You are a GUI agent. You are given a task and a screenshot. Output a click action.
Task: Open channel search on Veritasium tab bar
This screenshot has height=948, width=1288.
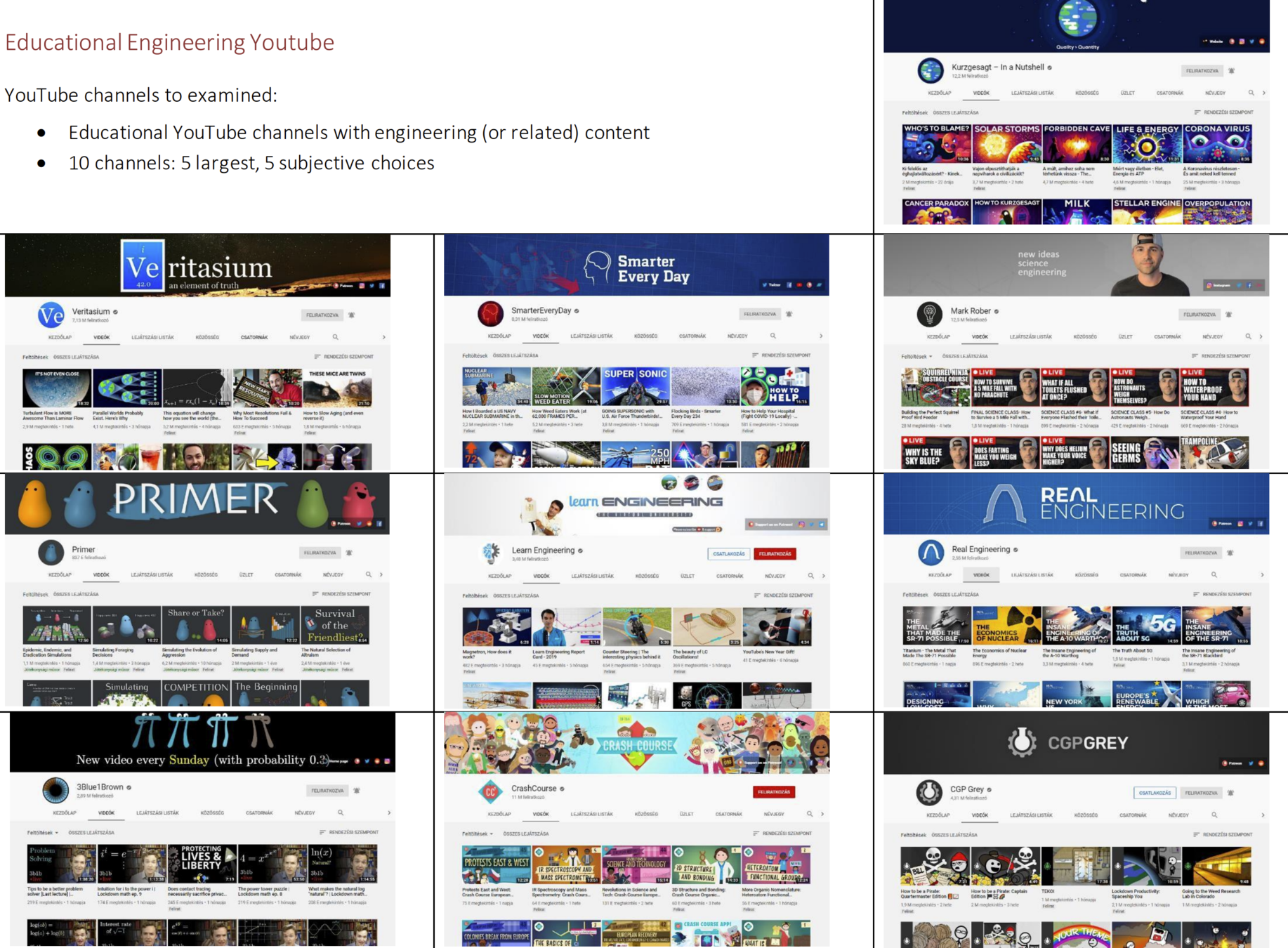pyautogui.click(x=336, y=337)
